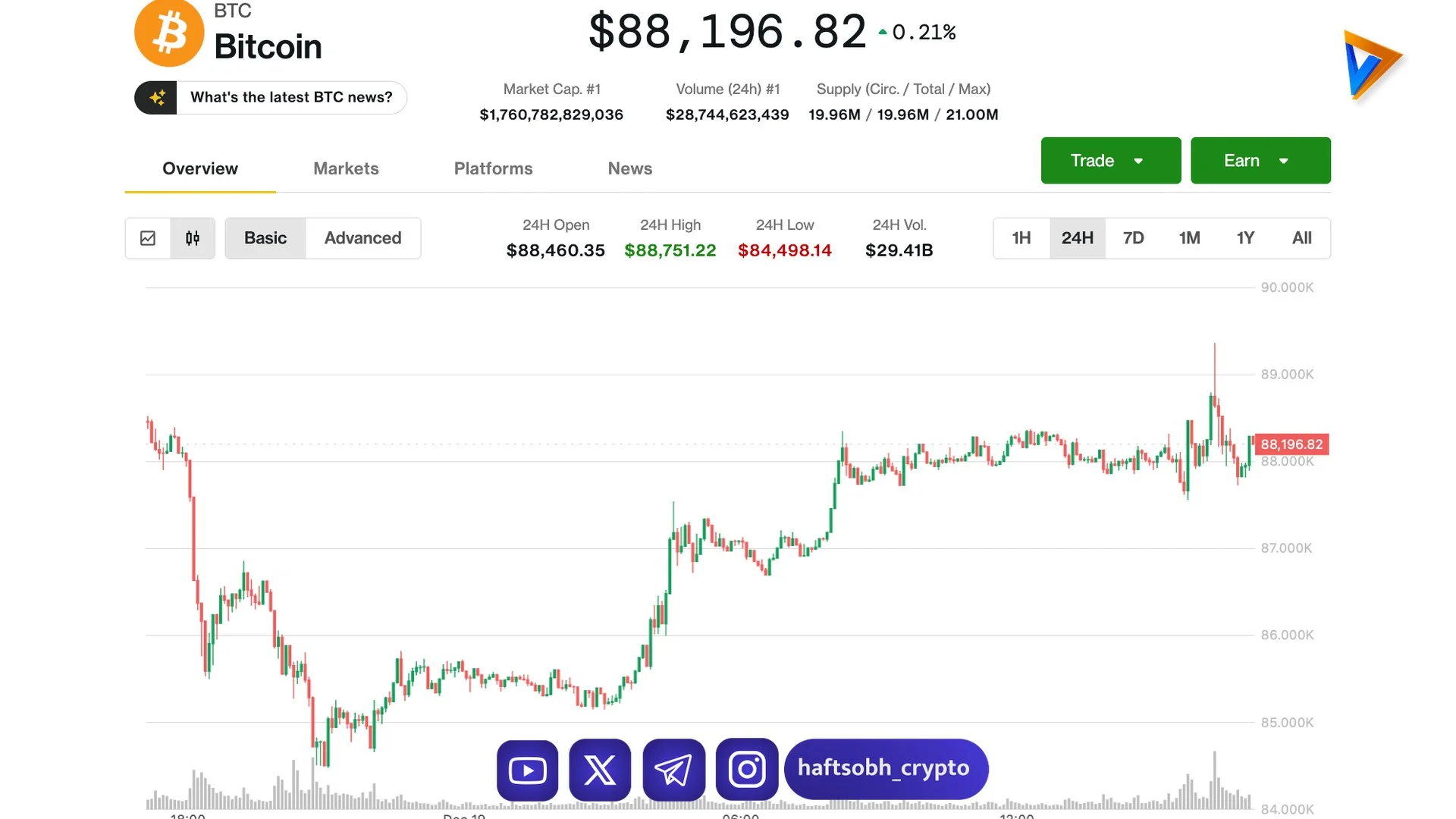The image size is (1456, 819).
Task: Click the 88,196.82 price label on chart
Action: [x=1291, y=444]
